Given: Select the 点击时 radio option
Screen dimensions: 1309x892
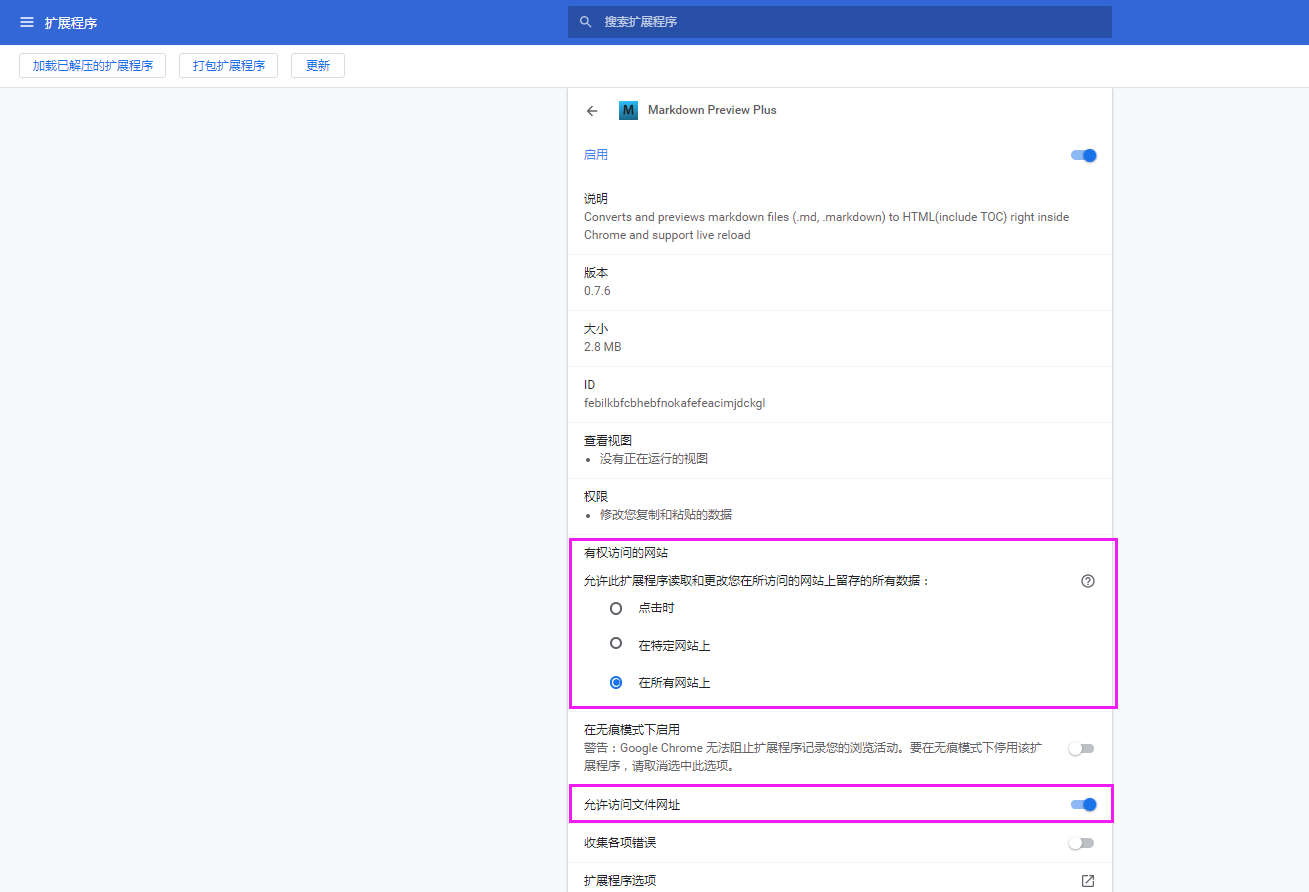Looking at the screenshot, I should click(616, 608).
